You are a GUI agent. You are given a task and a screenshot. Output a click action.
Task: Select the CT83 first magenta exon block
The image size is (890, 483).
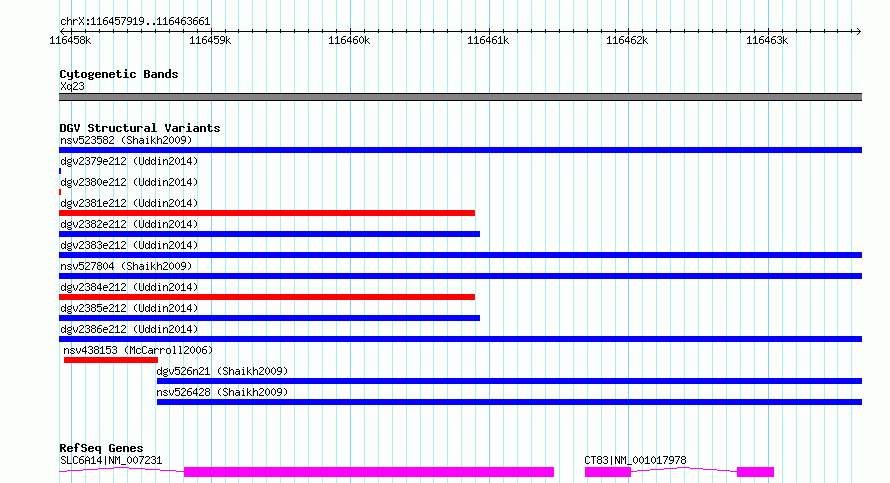[608, 472]
